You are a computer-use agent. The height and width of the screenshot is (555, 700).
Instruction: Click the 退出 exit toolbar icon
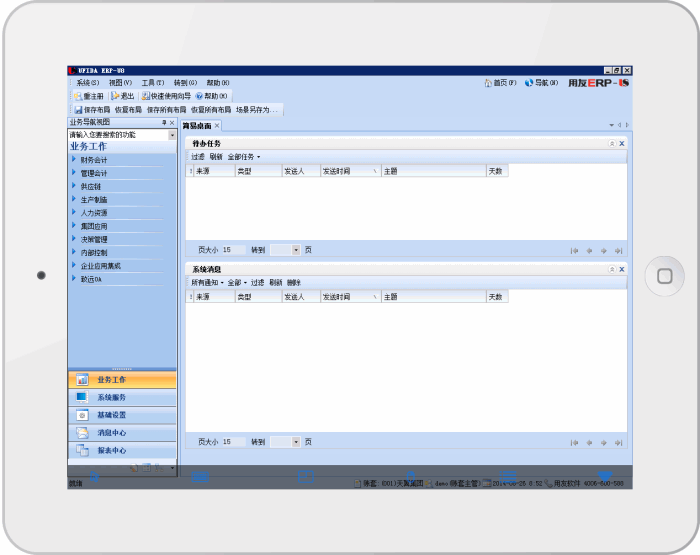[x=115, y=96]
